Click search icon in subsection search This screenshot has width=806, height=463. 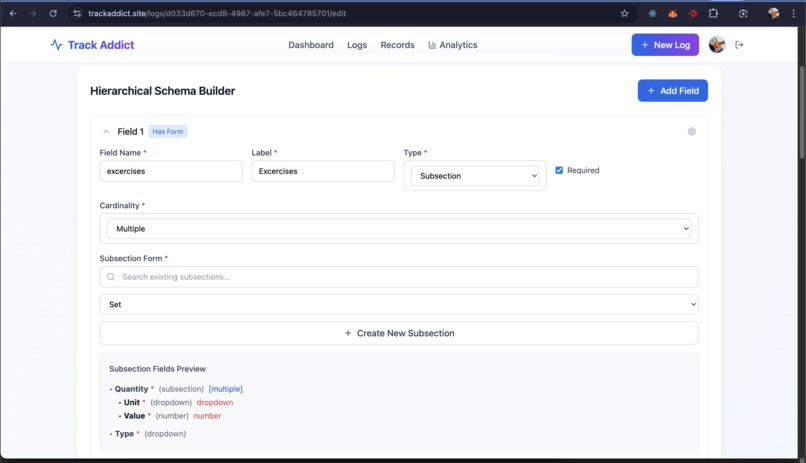[x=111, y=277]
